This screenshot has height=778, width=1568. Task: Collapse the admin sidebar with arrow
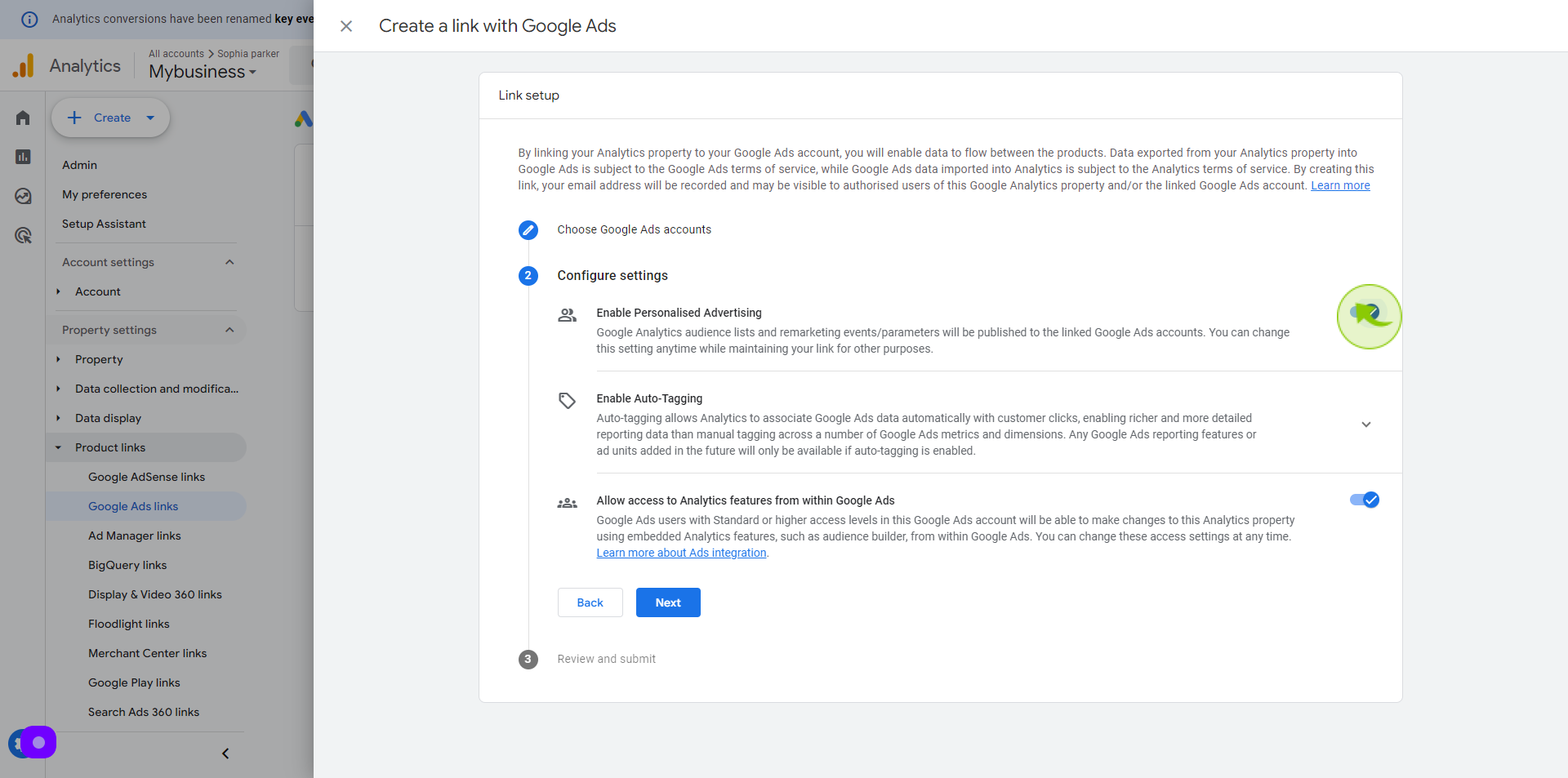225,754
